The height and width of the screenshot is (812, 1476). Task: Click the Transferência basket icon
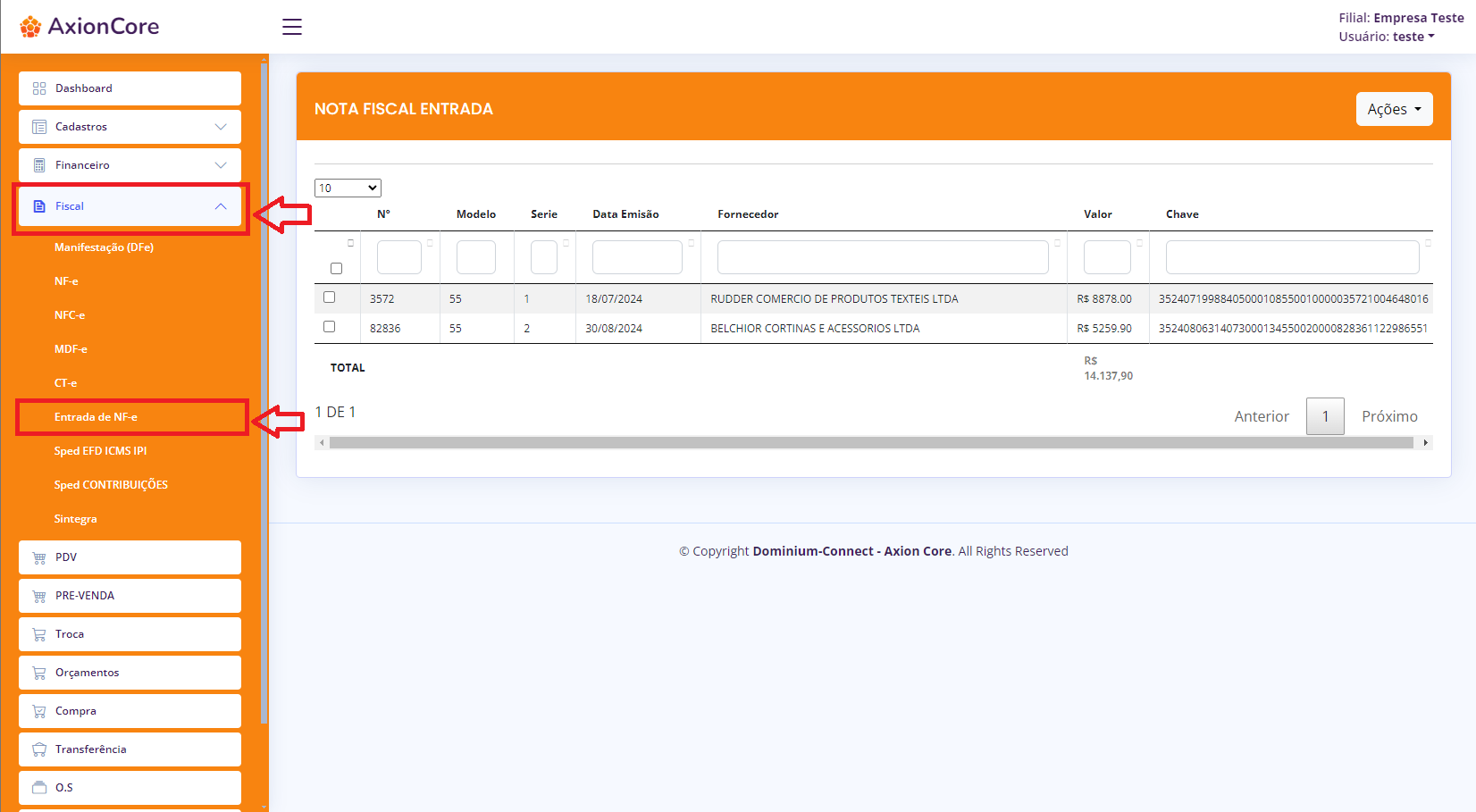39,749
